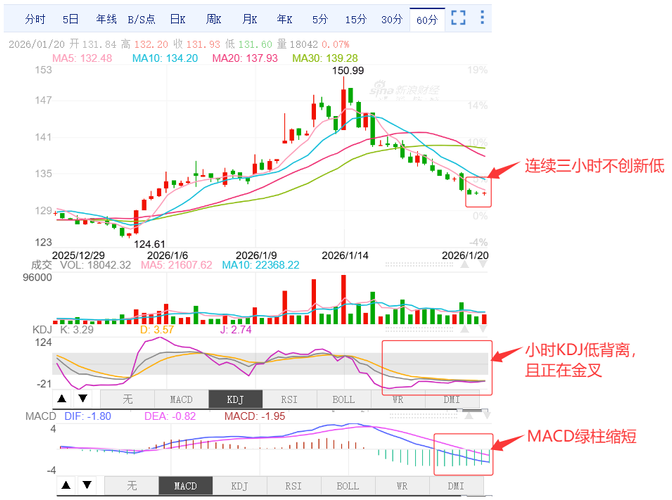This screenshot has height=500, width=672.
Task: Select the highlighted KDJ indicator button
Action: [235, 399]
